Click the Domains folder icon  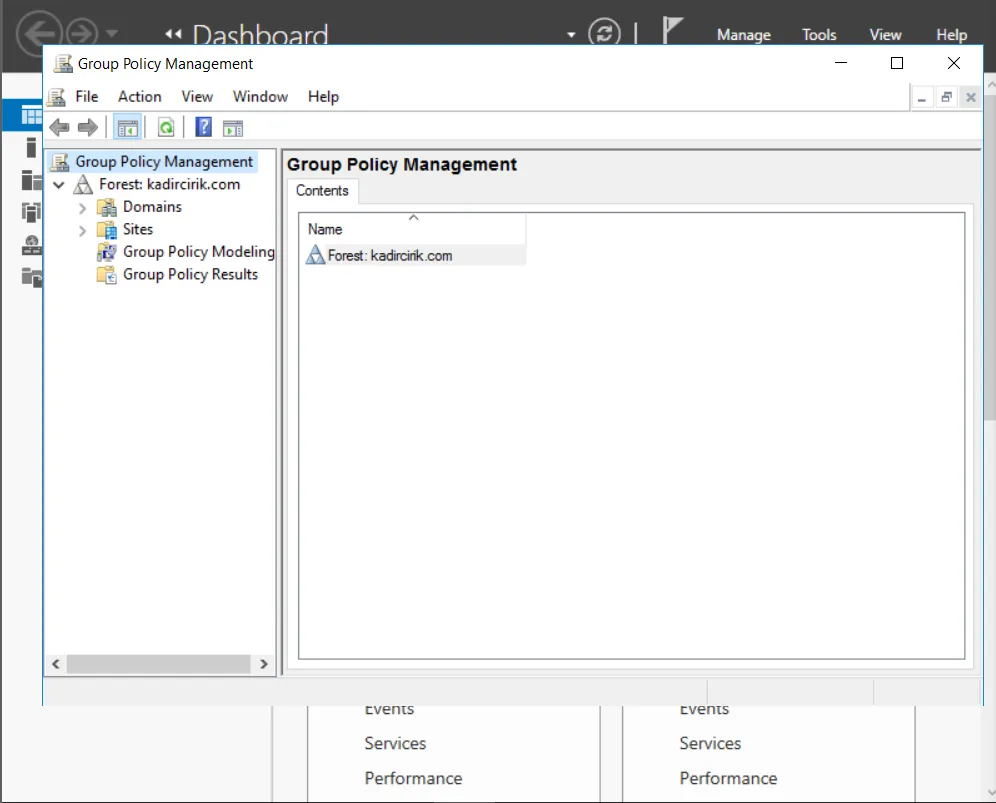107,207
